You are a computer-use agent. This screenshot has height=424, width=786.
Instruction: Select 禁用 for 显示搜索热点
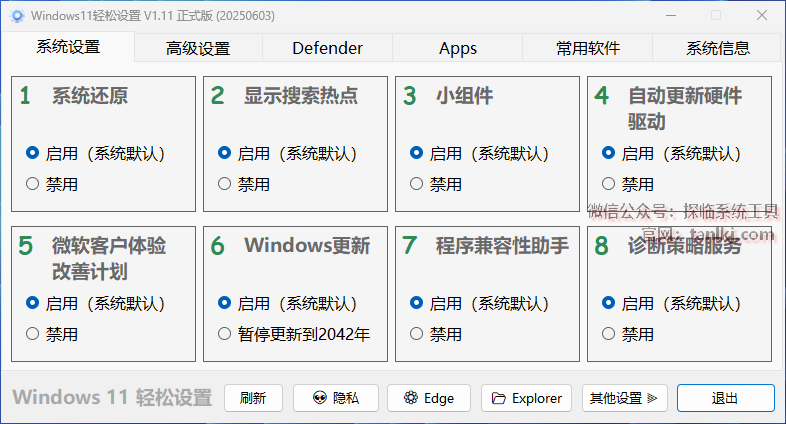pos(225,184)
